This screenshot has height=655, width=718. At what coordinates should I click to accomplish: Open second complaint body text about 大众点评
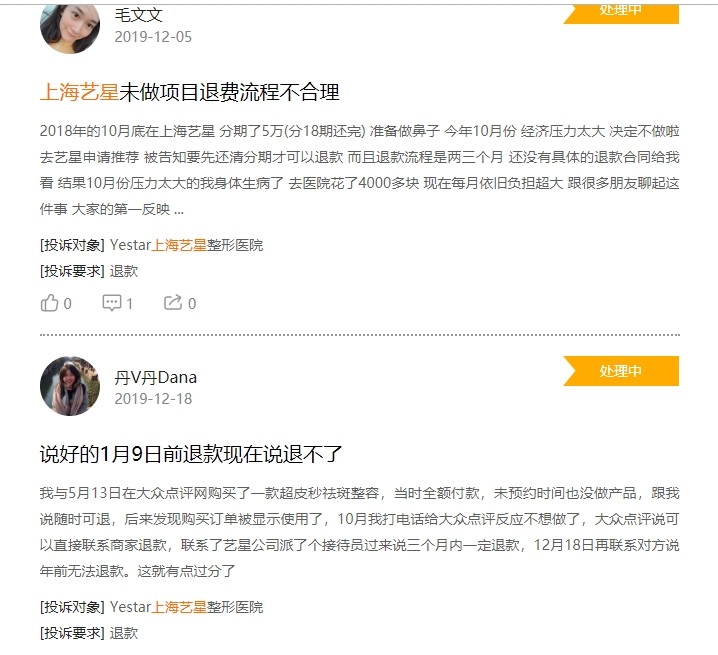359,532
